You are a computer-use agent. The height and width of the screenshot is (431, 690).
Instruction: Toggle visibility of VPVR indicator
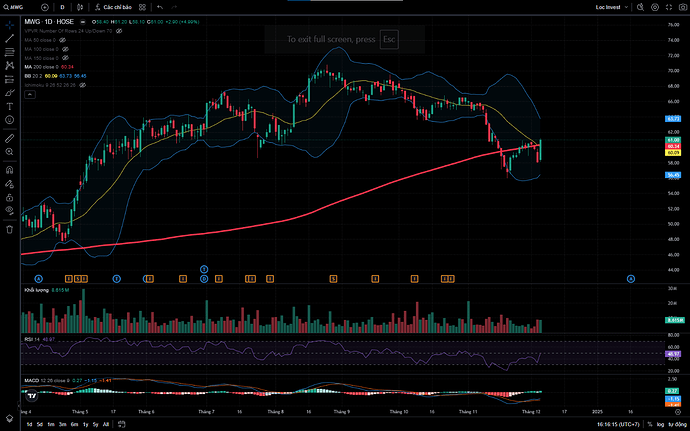119,33
